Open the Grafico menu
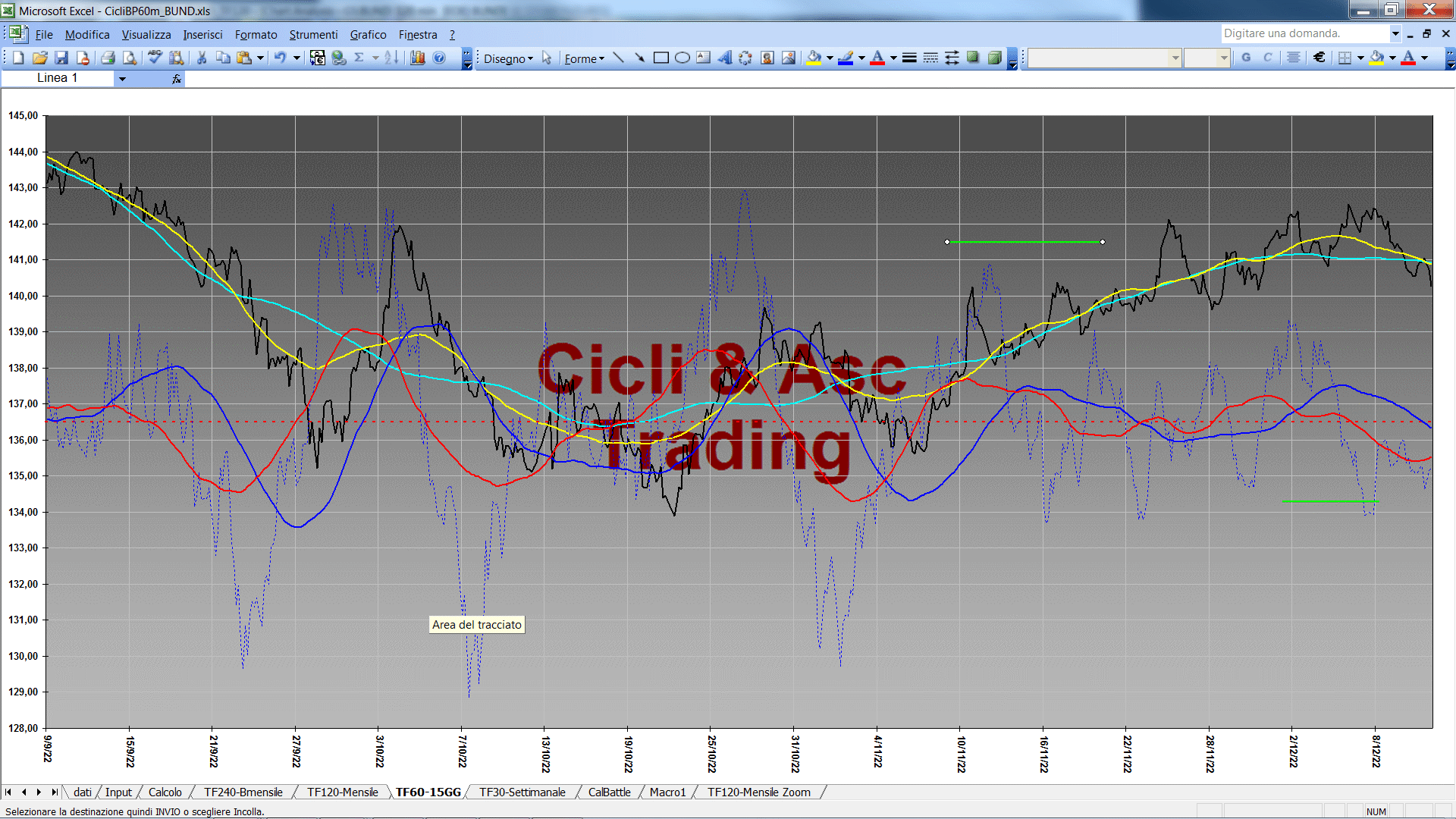Viewport: 1456px width, 819px height. [368, 35]
